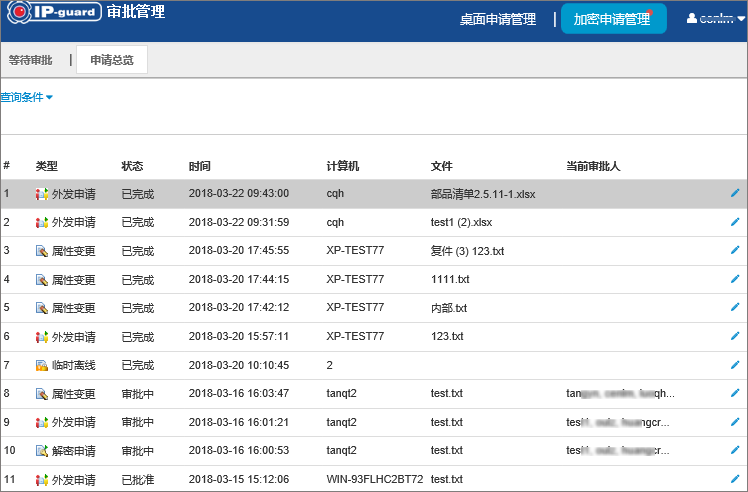The height and width of the screenshot is (492, 748).
Task: Click the 审批管理 page title
Action: [135, 11]
